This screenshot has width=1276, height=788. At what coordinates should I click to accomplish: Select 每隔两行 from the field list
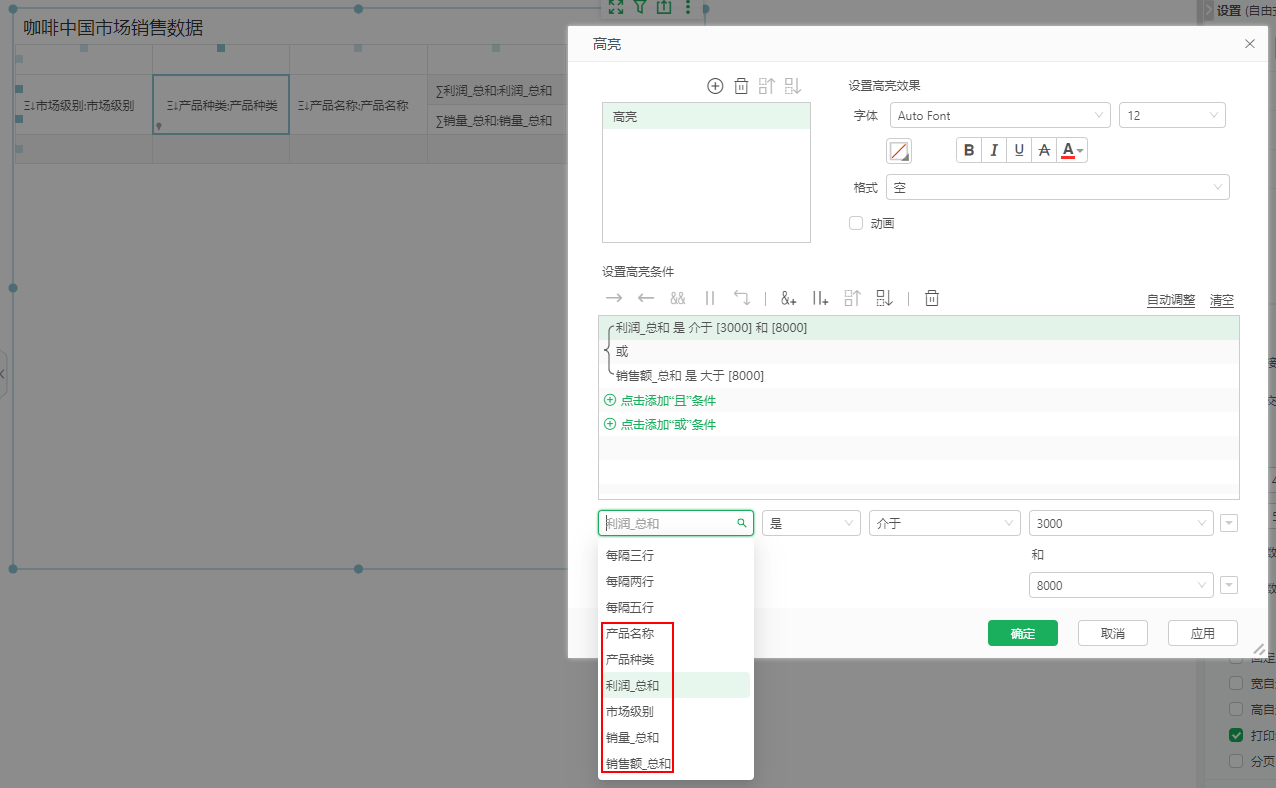675,581
